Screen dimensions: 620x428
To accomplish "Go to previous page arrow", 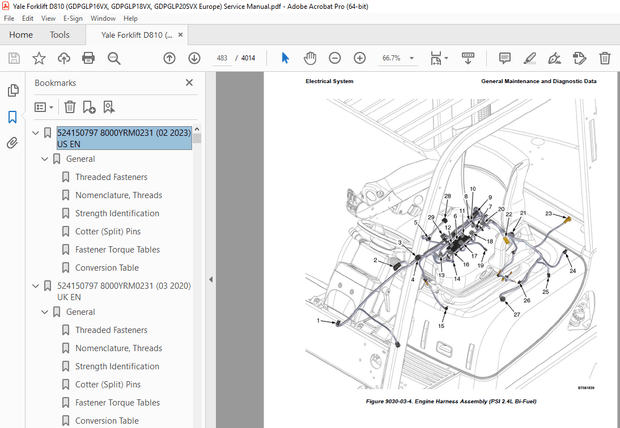I will coord(169,58).
